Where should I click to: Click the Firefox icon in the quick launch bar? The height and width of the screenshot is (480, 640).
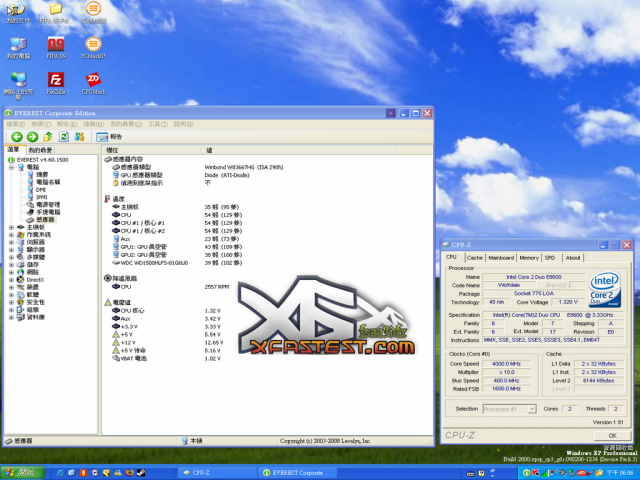coord(130,473)
